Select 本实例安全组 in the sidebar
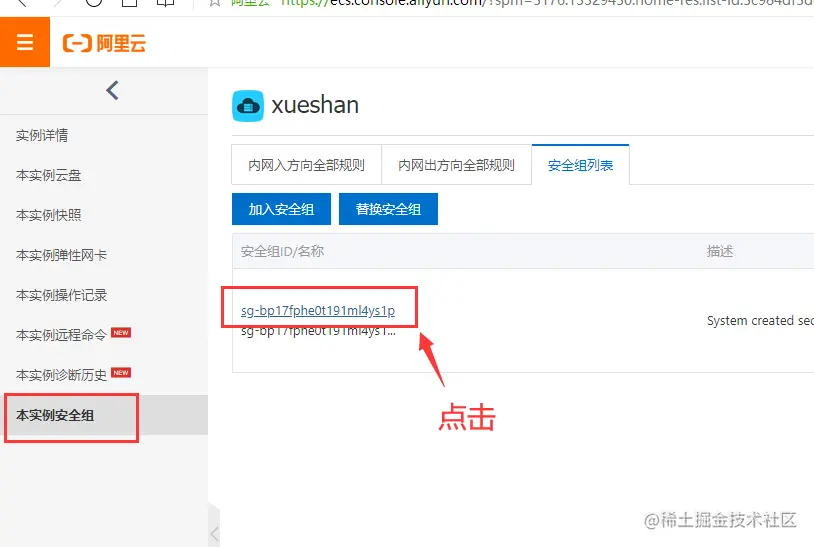Viewport: 814px width, 547px height. tap(55, 415)
